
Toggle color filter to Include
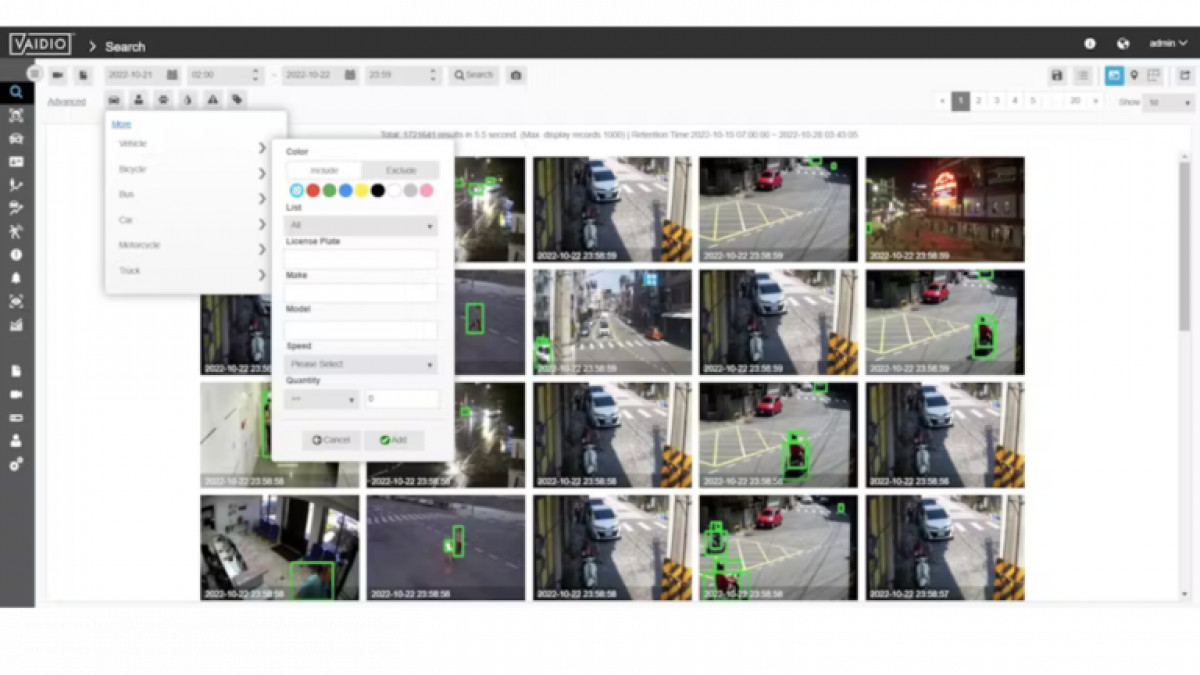click(324, 171)
